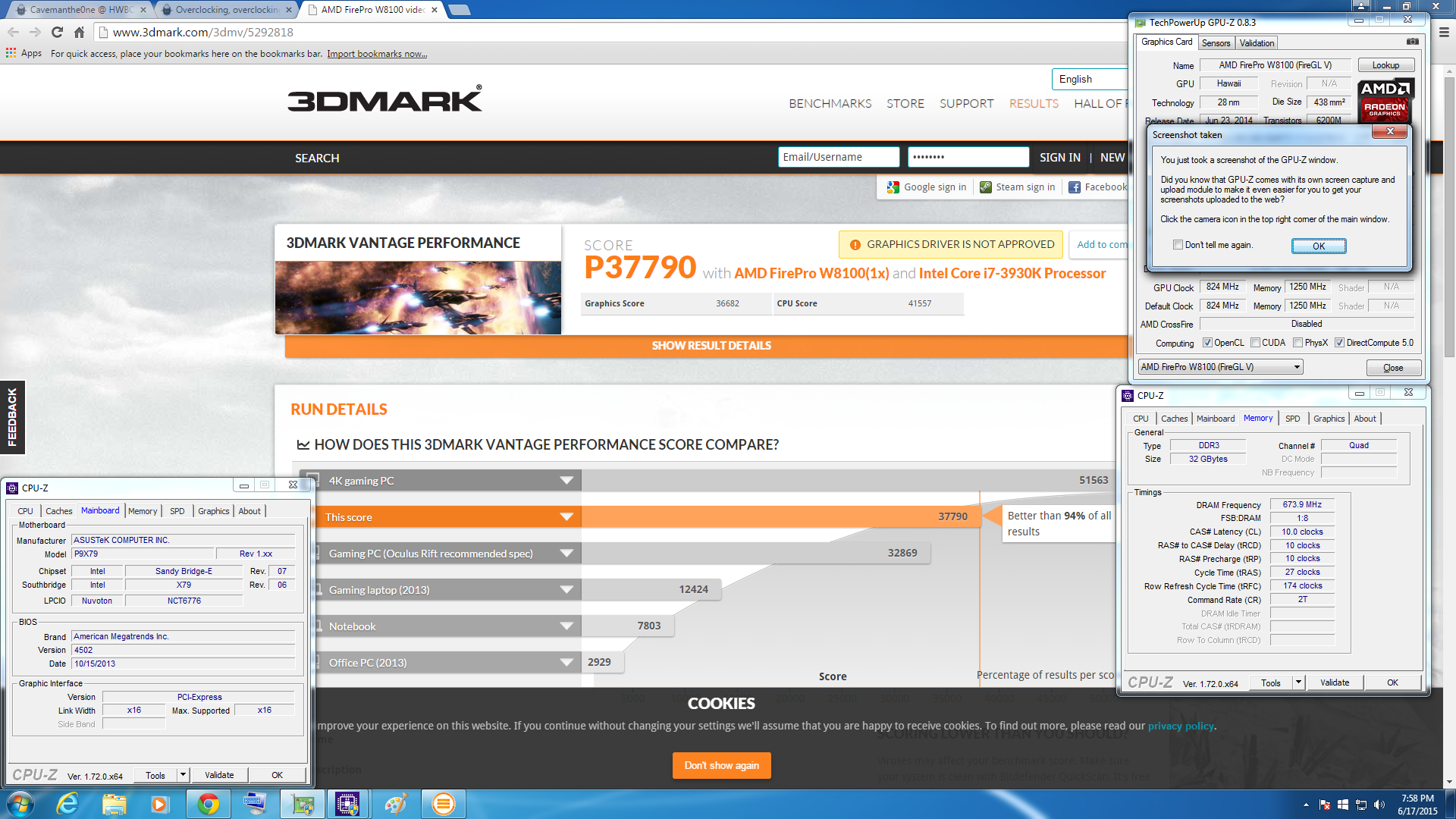Close the AMD FirePro browser tab
The height and width of the screenshot is (819, 1456).
pos(435,10)
